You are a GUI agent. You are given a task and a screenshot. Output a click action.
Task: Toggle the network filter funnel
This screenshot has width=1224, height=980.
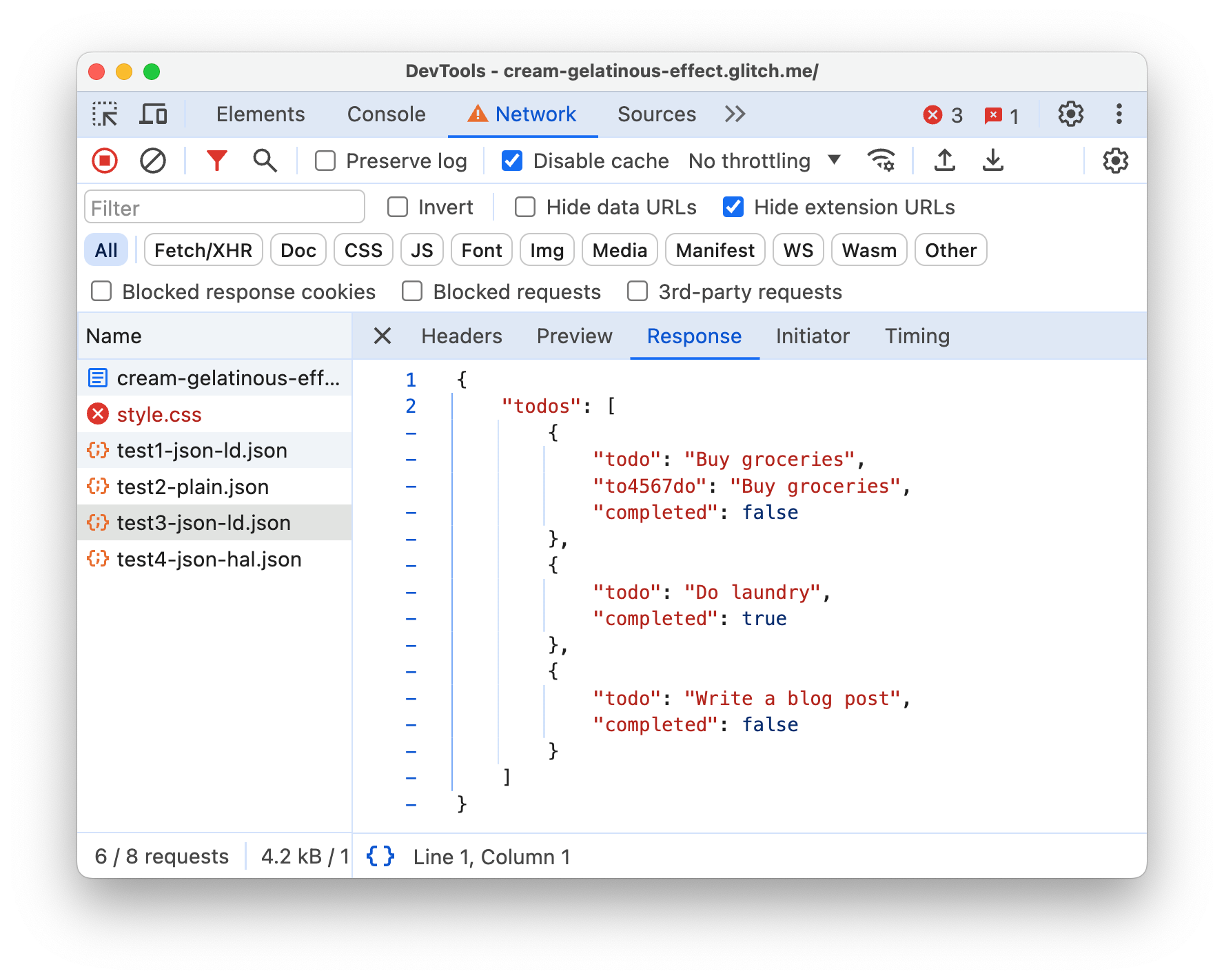216,161
